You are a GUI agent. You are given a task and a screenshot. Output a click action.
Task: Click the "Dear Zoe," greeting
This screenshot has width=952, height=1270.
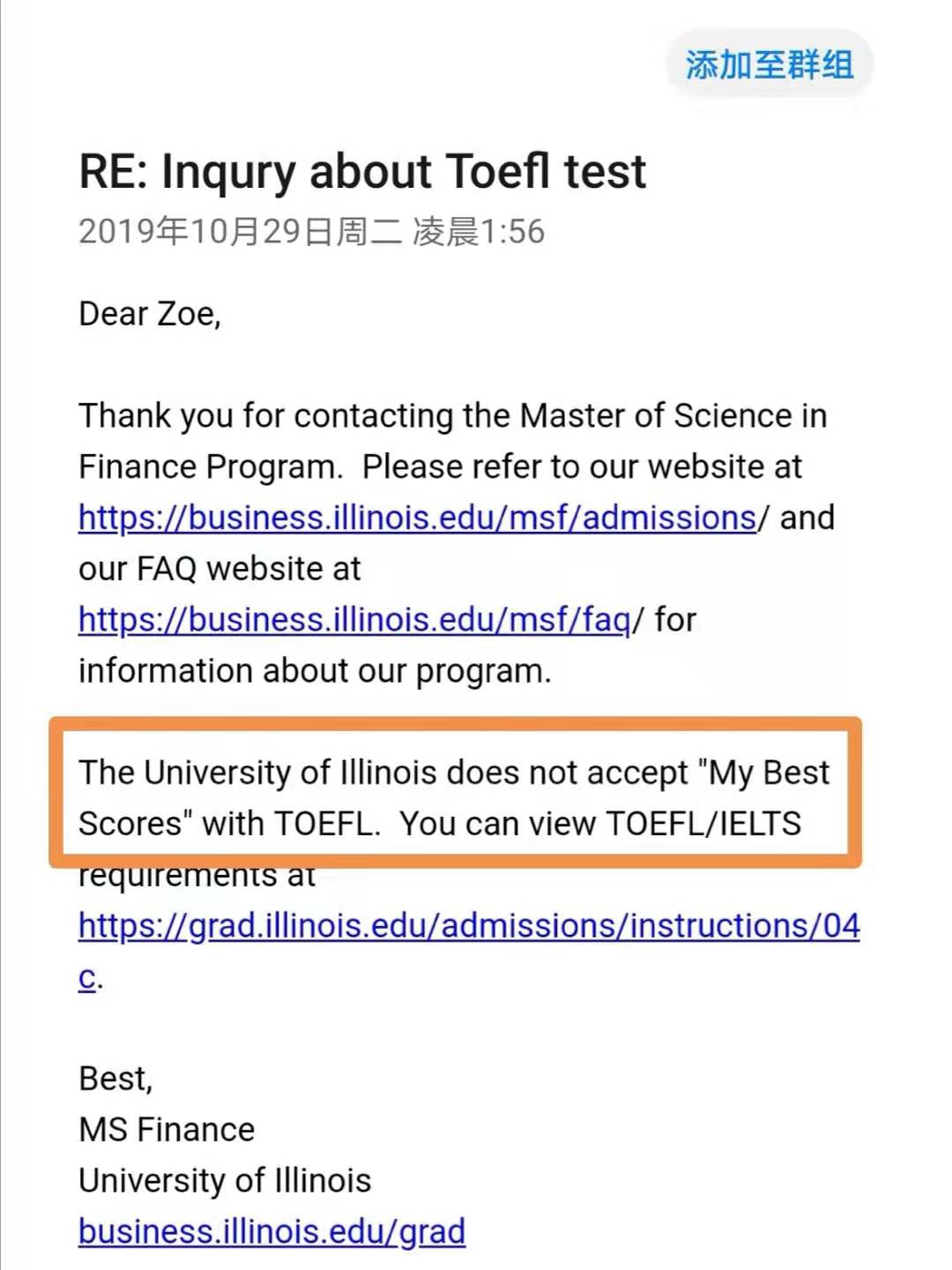click(x=150, y=314)
